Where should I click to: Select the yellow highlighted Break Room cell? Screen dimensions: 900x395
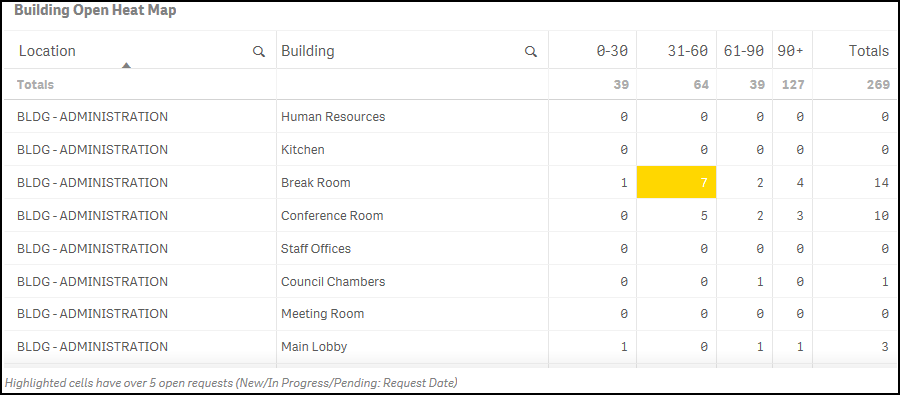[x=677, y=183]
